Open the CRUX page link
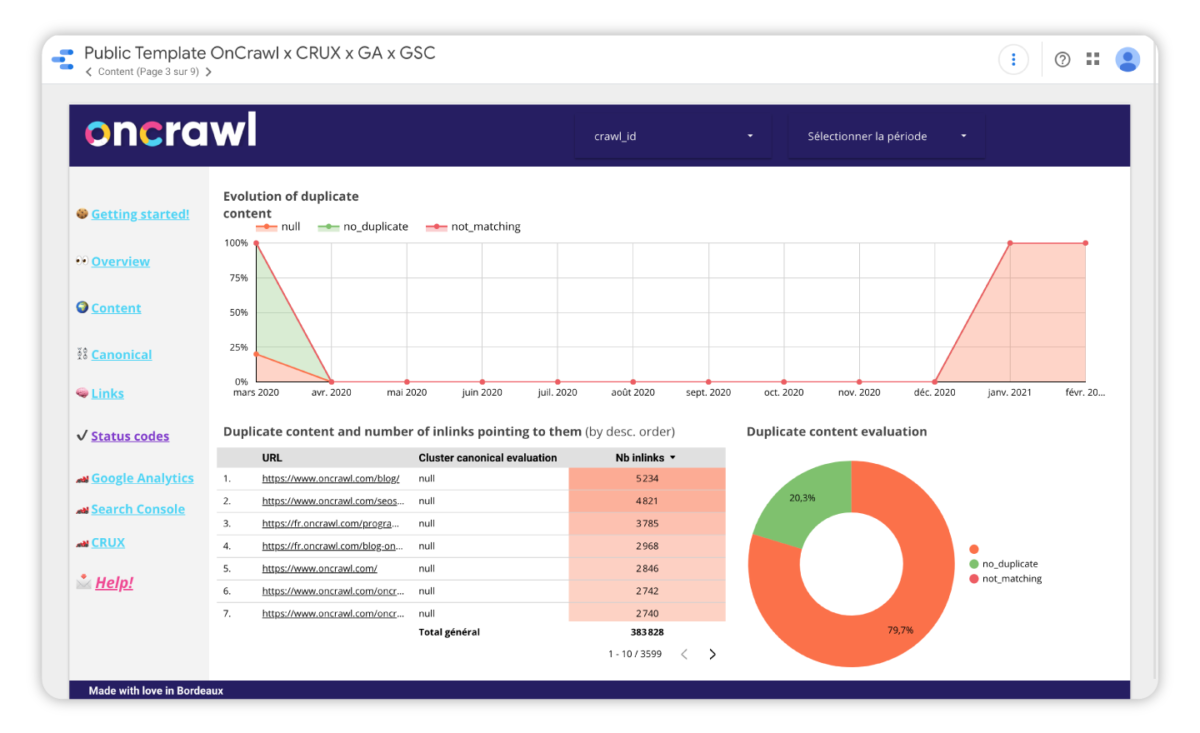Image resolution: width=1200 pixels, height=733 pixels. 108,543
